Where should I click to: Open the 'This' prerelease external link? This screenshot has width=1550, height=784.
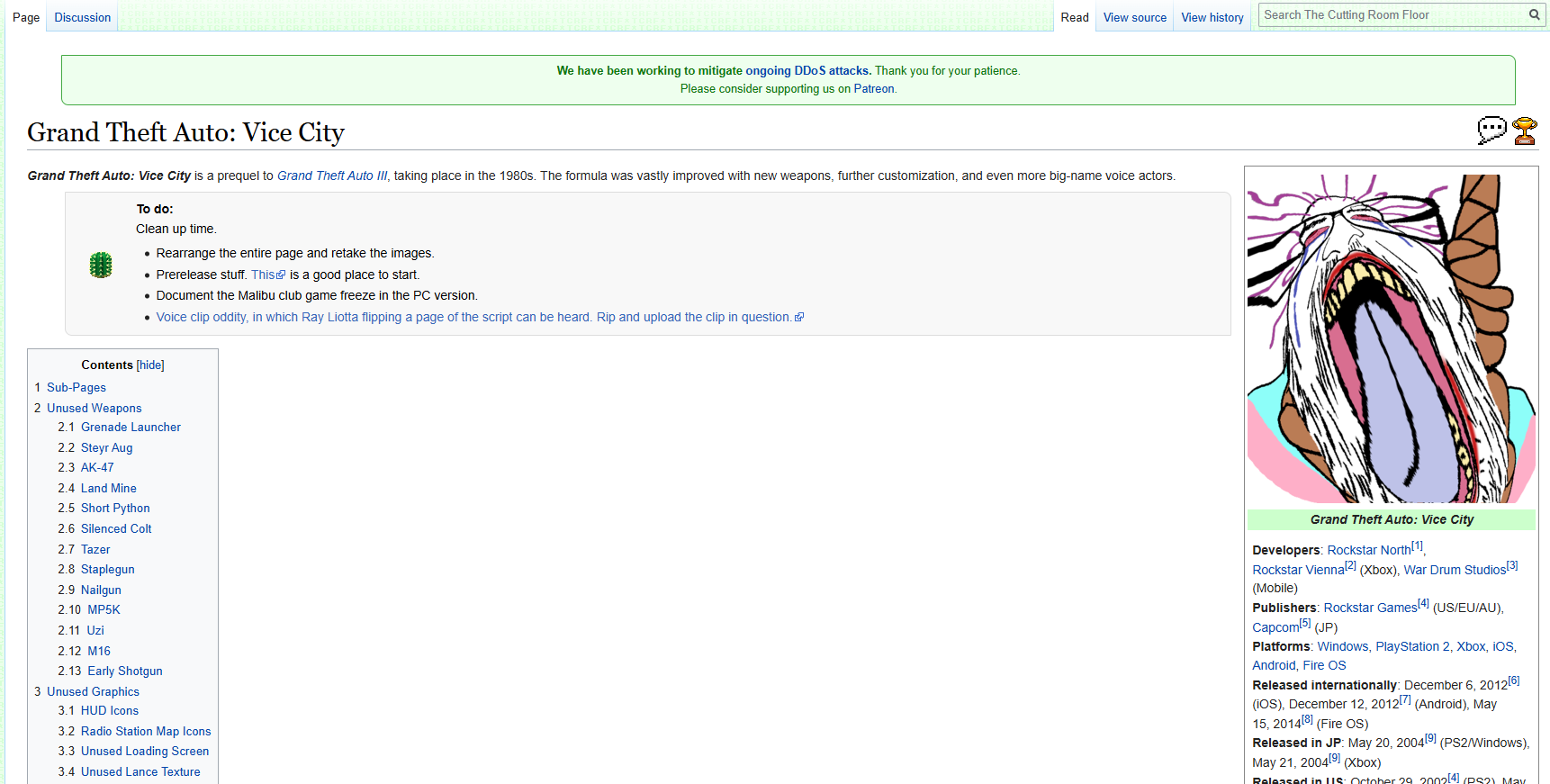268,275
